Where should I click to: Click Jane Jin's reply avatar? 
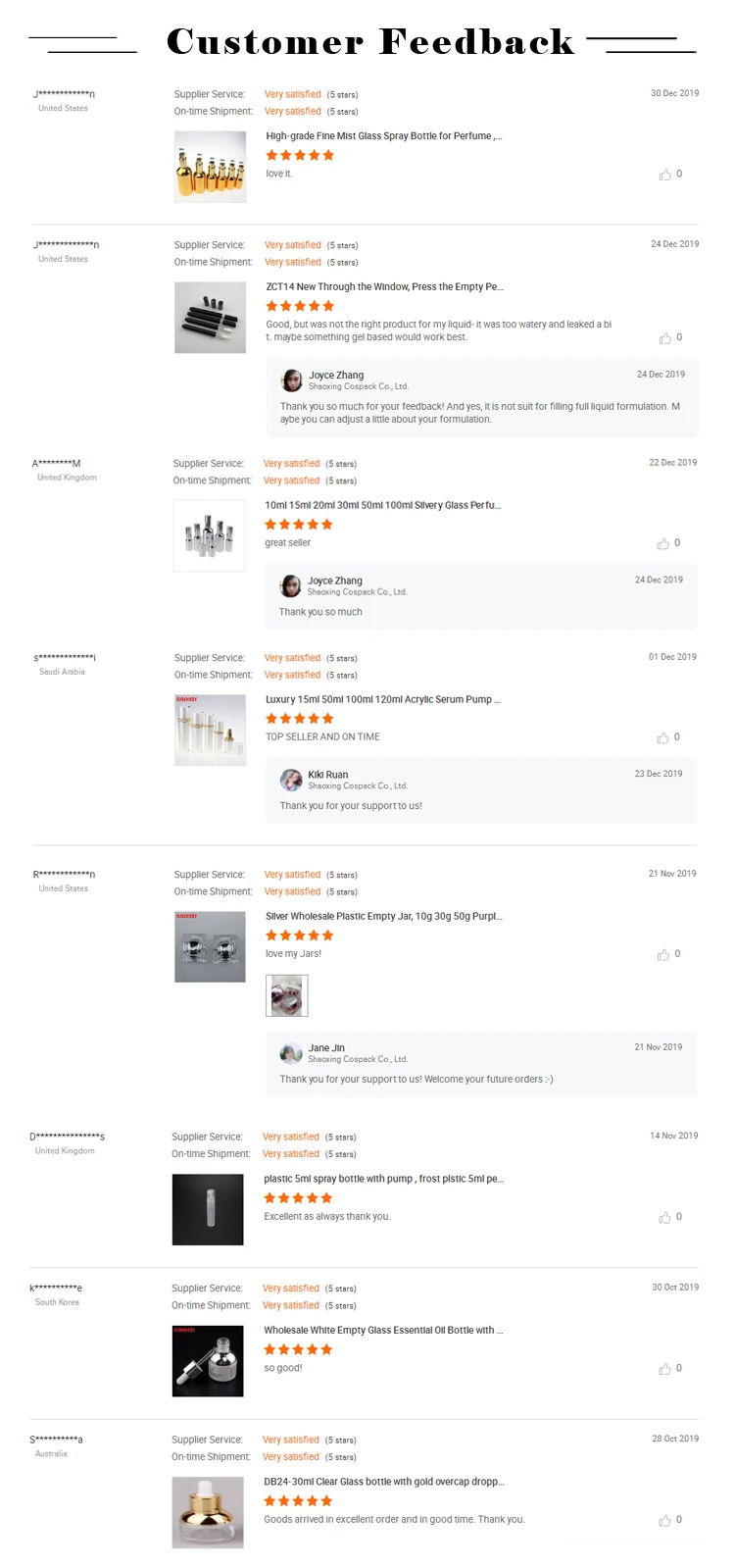click(291, 1053)
